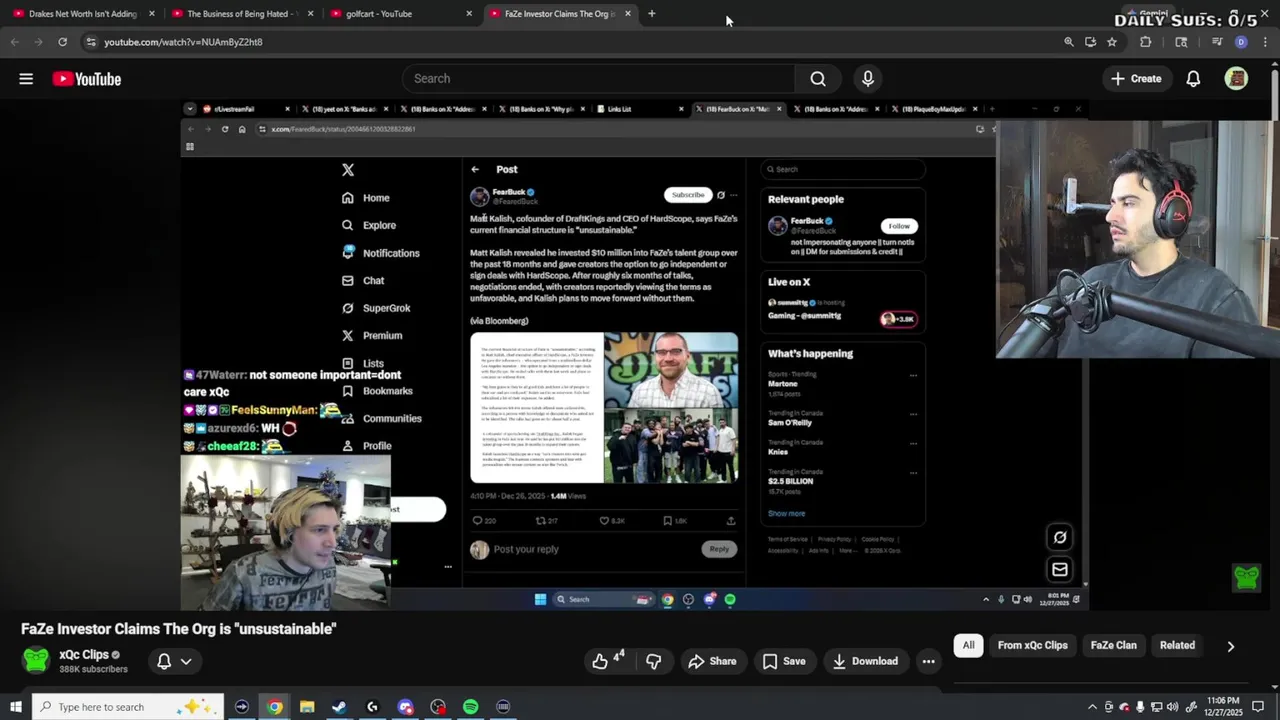Open Chrome media controls icon
The width and height of the screenshot is (1280, 720).
point(1217,42)
